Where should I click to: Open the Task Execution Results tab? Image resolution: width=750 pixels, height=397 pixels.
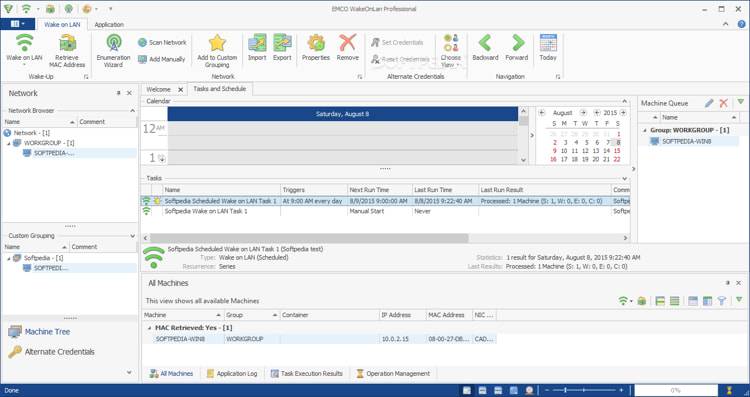pyautogui.click(x=307, y=374)
